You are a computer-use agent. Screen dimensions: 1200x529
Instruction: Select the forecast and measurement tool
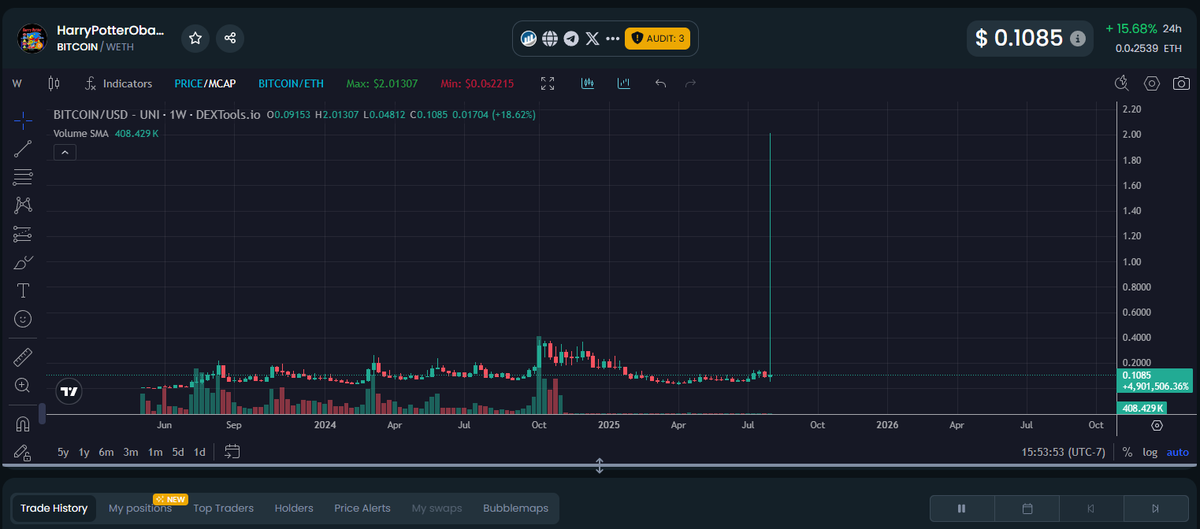[x=22, y=234]
